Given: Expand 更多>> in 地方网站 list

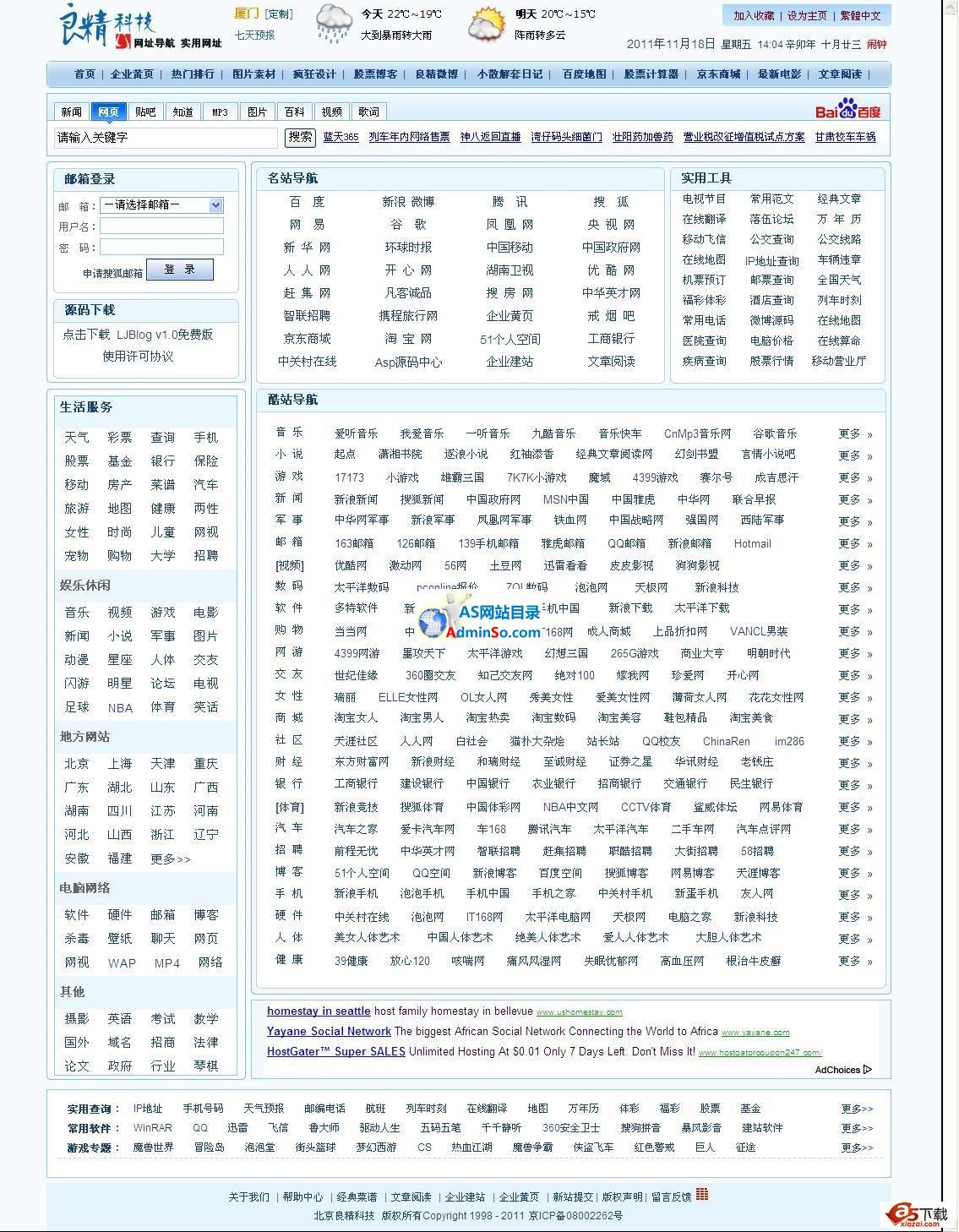Looking at the screenshot, I should coord(171,859).
